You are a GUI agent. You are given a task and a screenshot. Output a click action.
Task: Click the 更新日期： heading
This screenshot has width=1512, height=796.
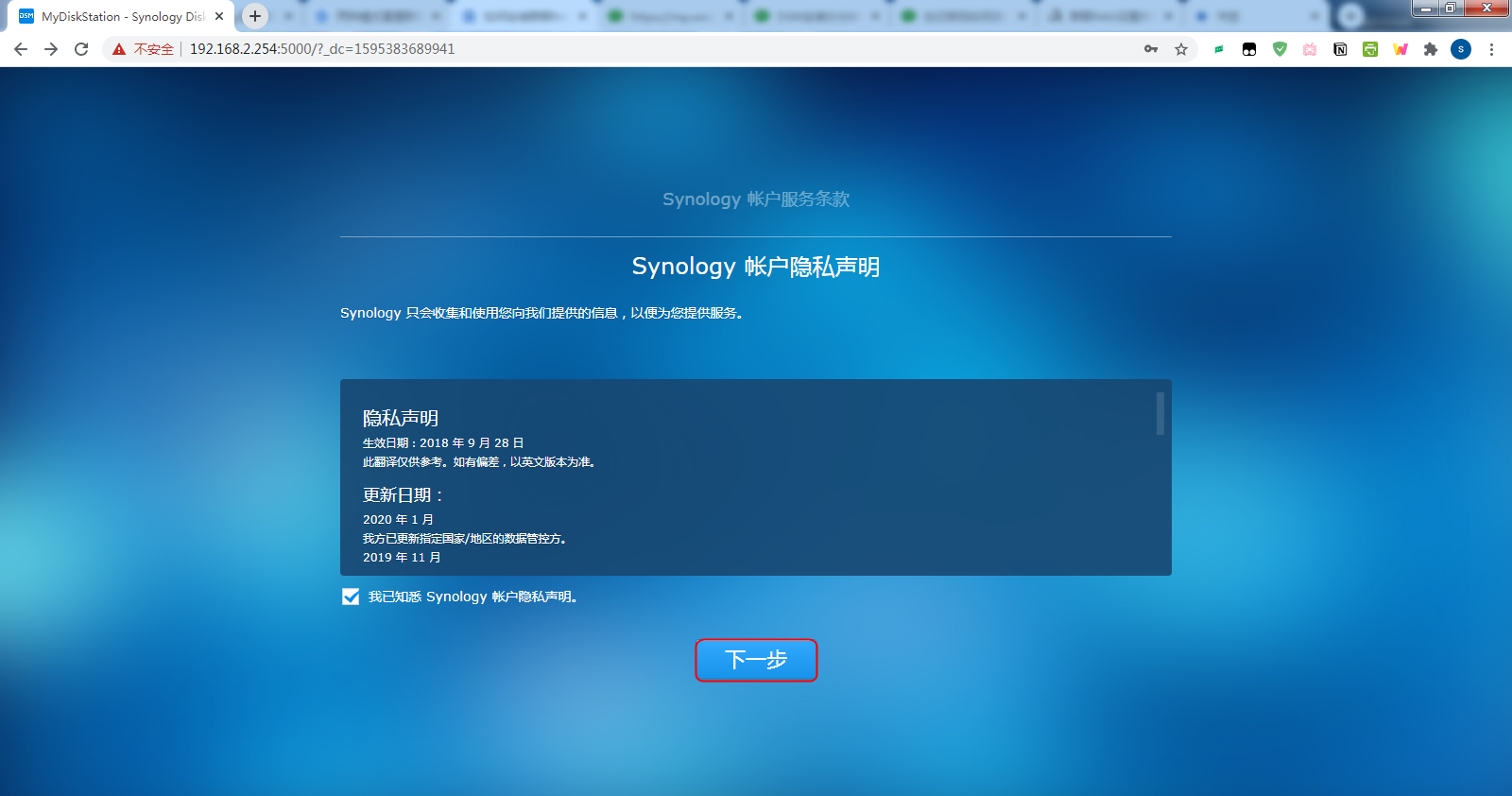coord(404,494)
